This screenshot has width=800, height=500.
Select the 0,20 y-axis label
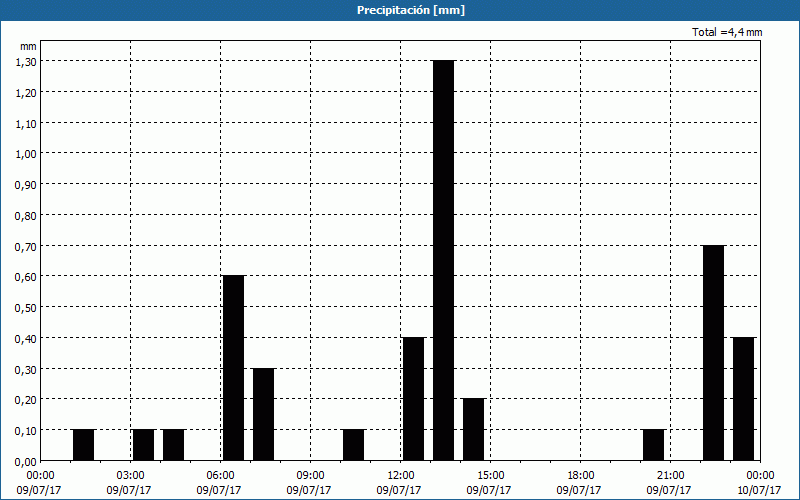click(x=26, y=399)
